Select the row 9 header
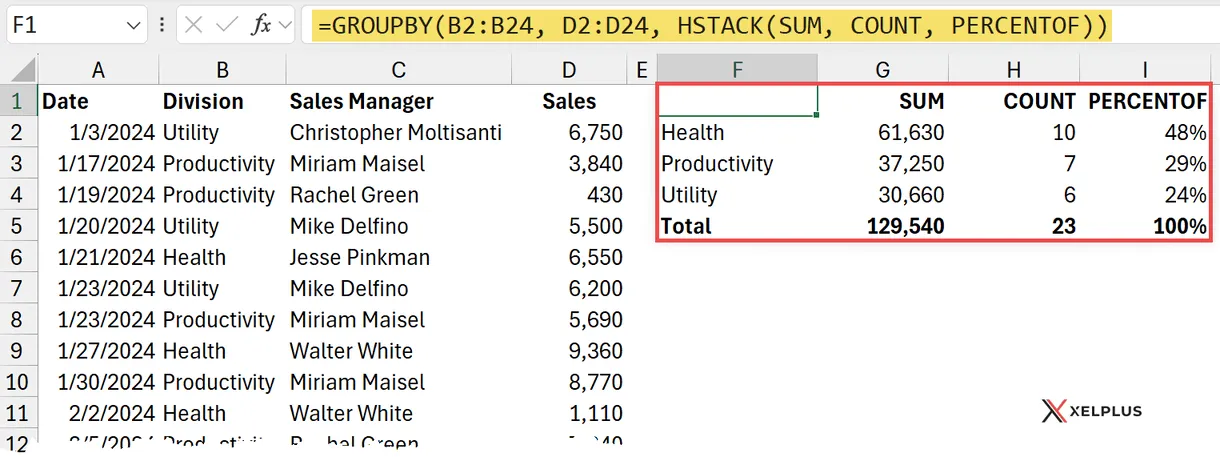Viewport: 1220px width, 457px height. point(17,351)
